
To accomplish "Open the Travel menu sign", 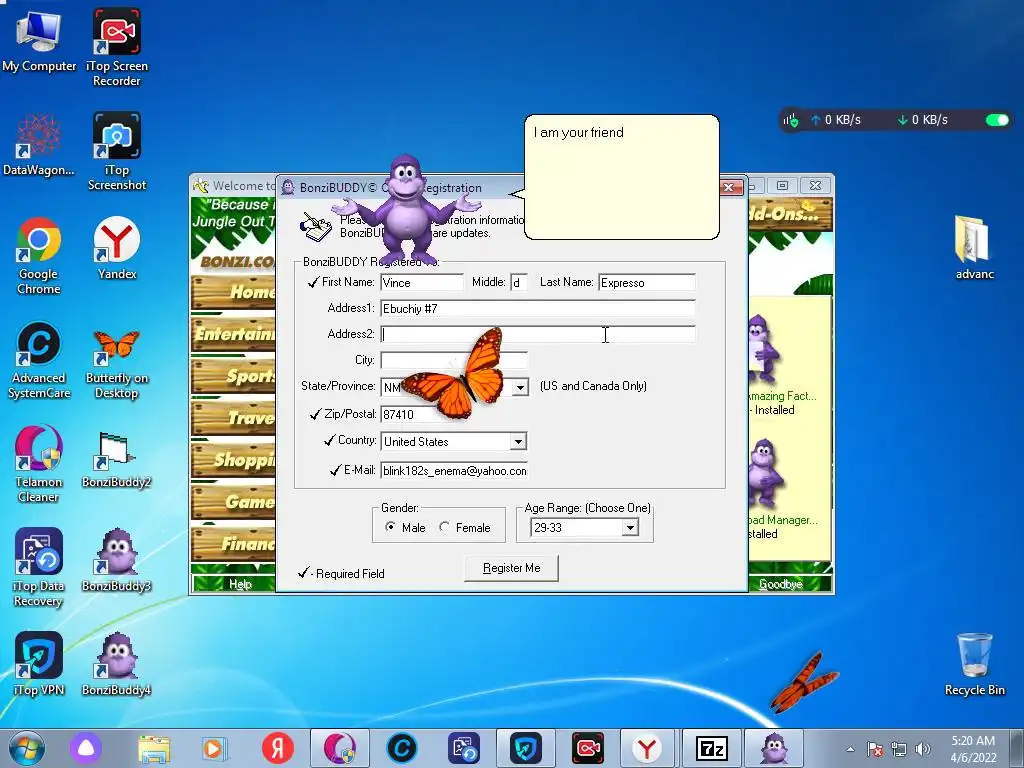I will point(233,417).
